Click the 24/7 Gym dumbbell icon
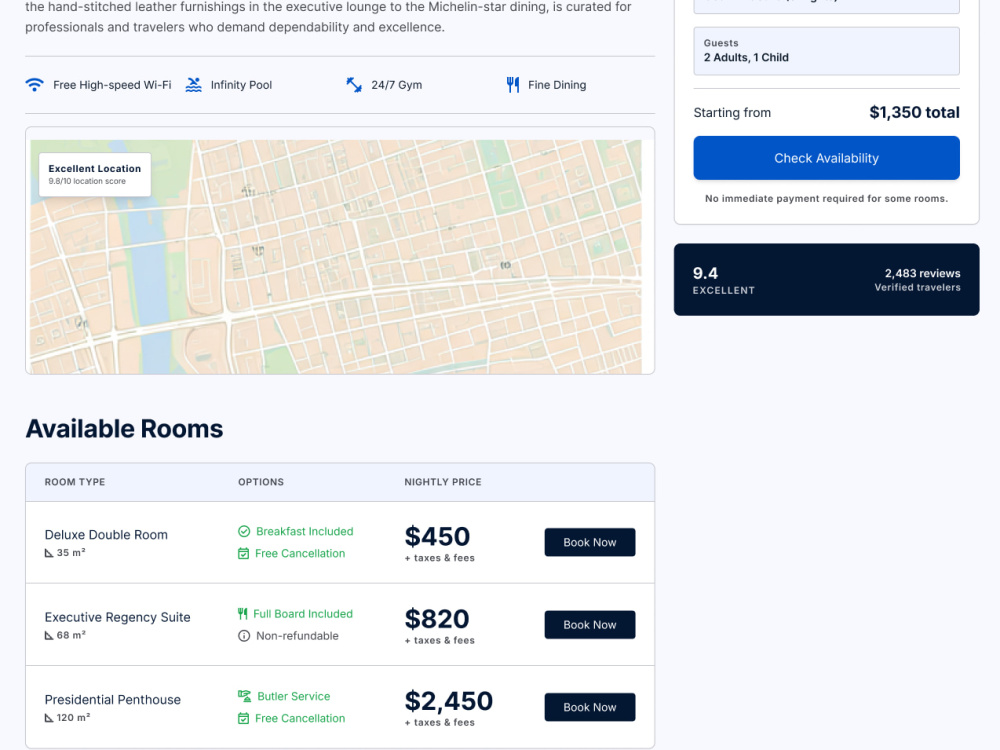 pyautogui.click(x=354, y=85)
